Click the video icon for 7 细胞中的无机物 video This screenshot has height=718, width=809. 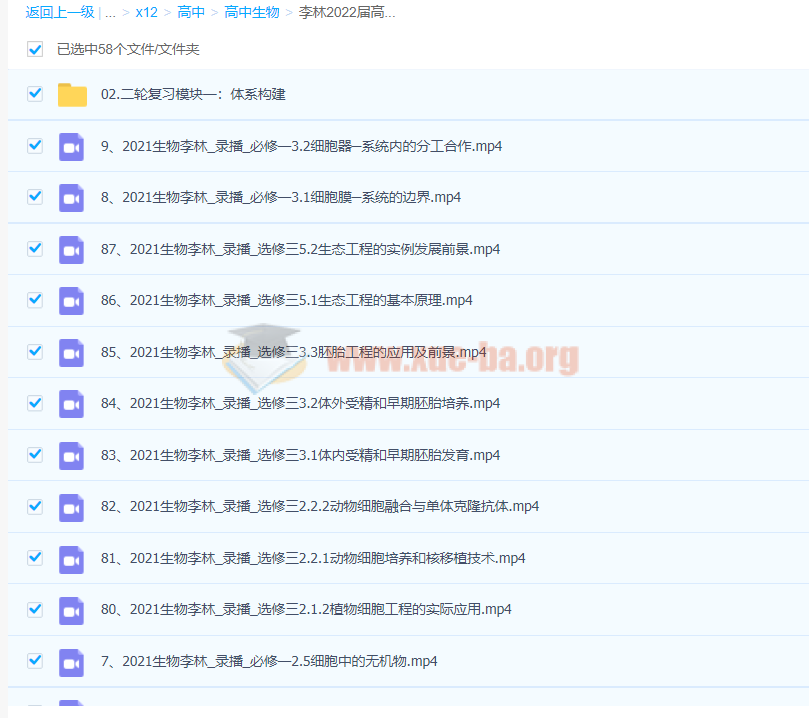[x=71, y=661]
